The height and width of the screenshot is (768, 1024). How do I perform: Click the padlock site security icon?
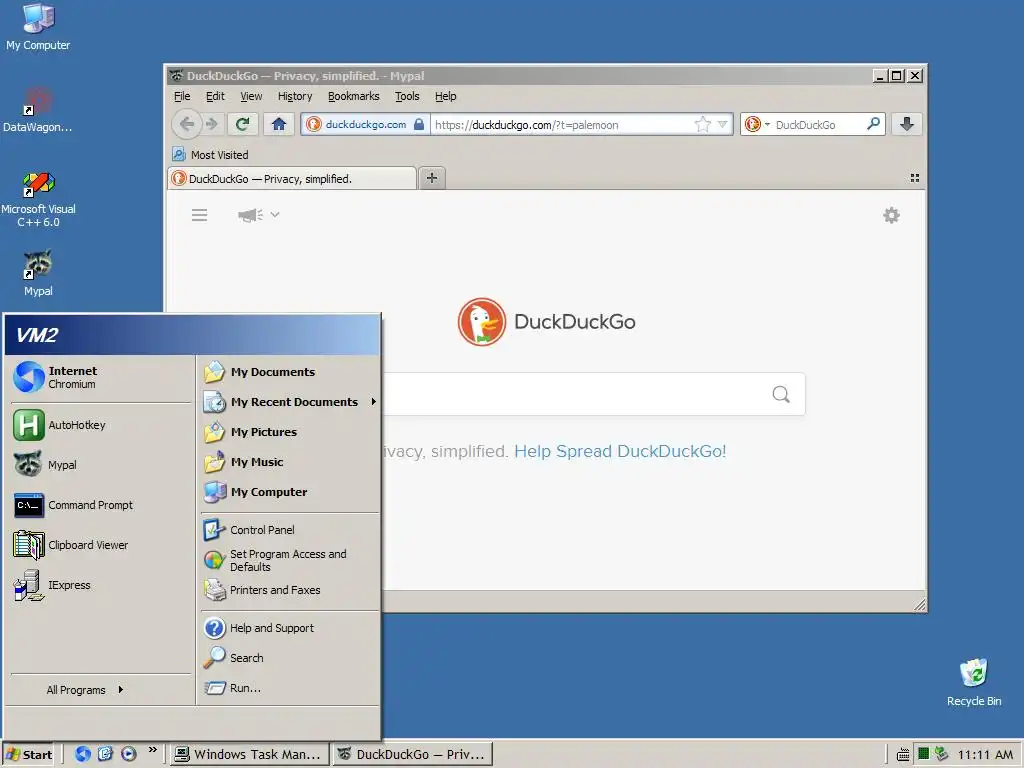[x=419, y=124]
